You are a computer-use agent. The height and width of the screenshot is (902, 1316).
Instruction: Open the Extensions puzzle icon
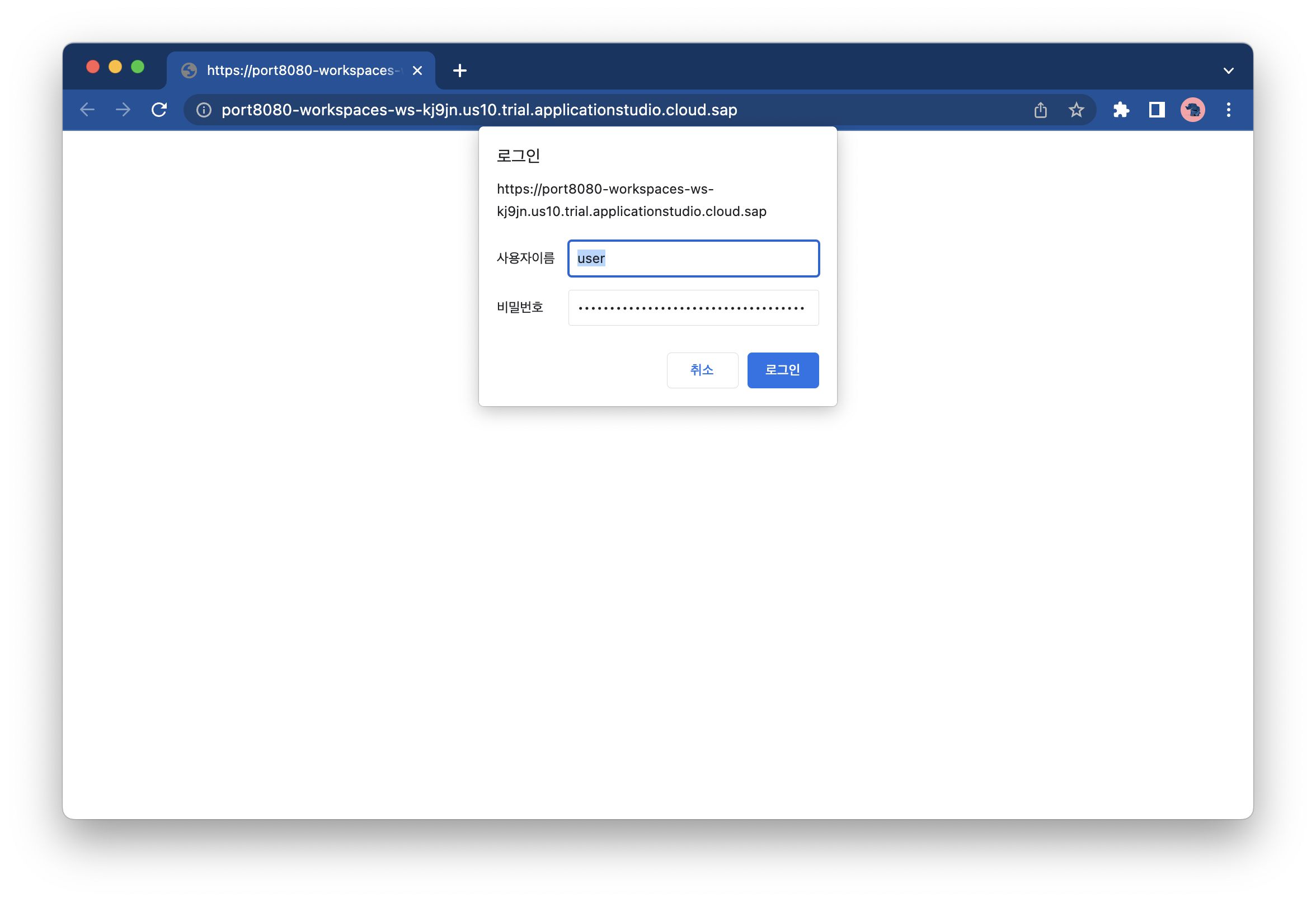tap(1121, 110)
